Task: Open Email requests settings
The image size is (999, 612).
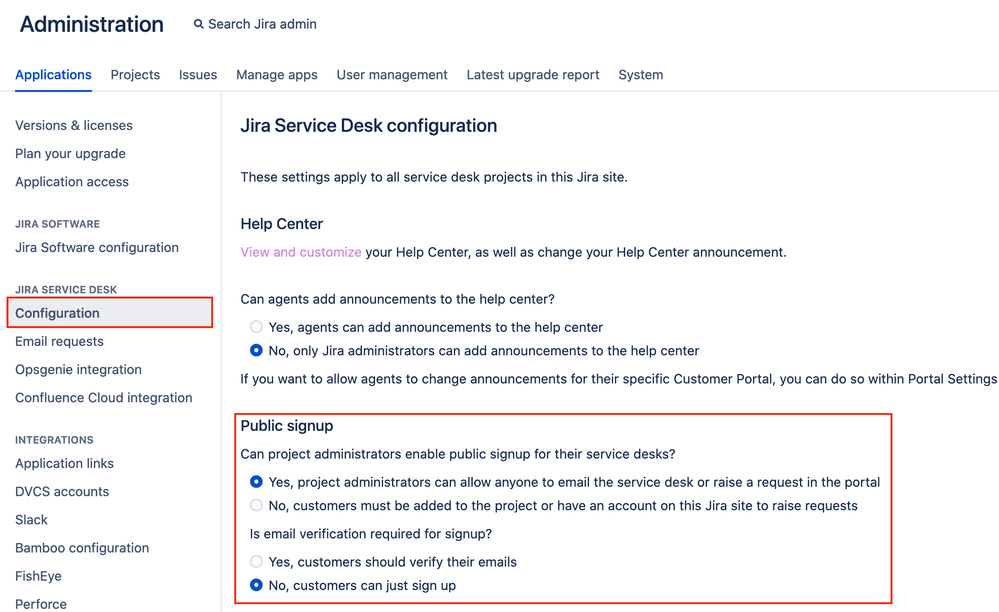Action: point(59,341)
